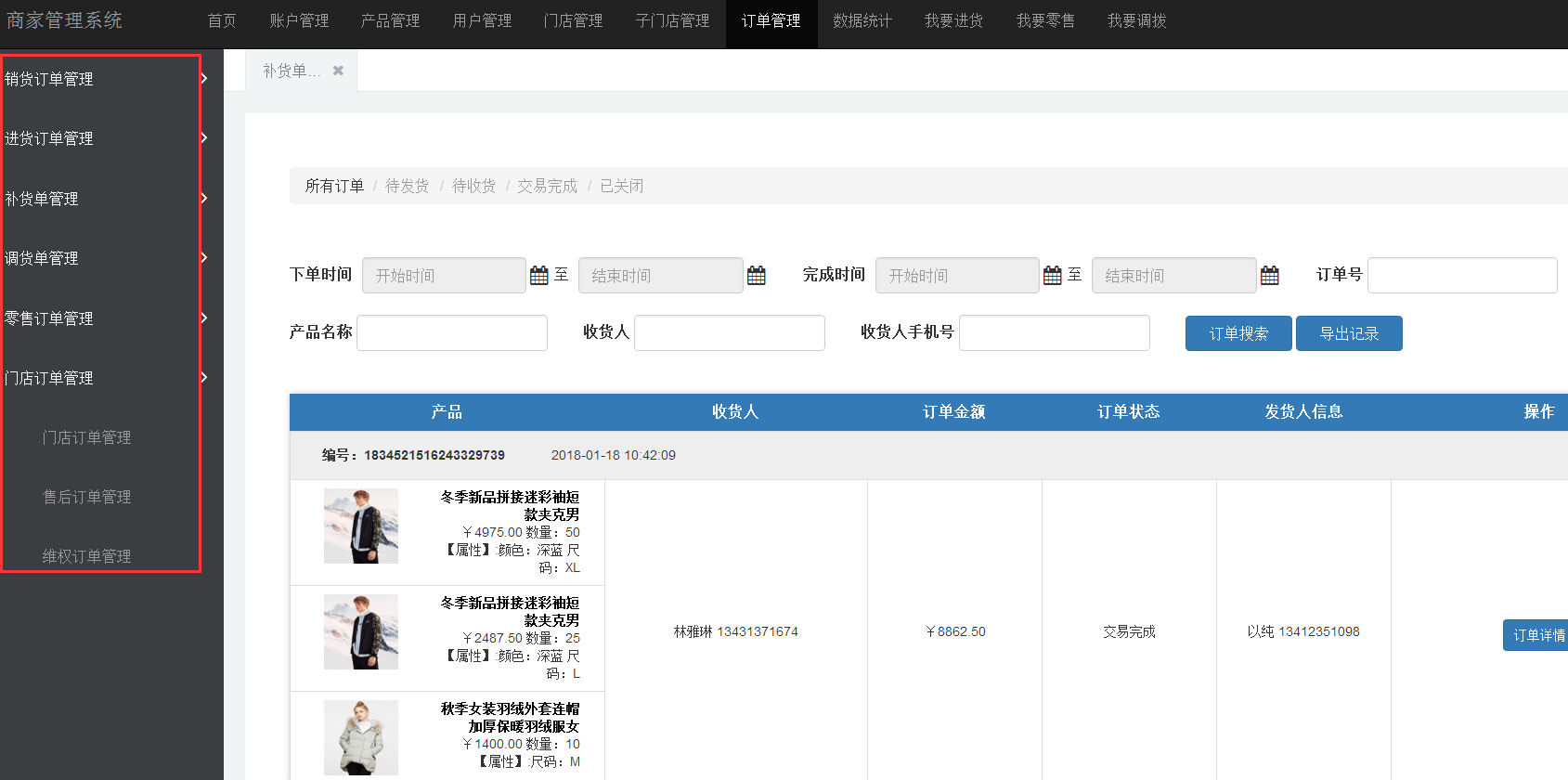Screen dimensions: 1568x780
Task: Click 商家管理系统 logo title
Action: pos(64,20)
